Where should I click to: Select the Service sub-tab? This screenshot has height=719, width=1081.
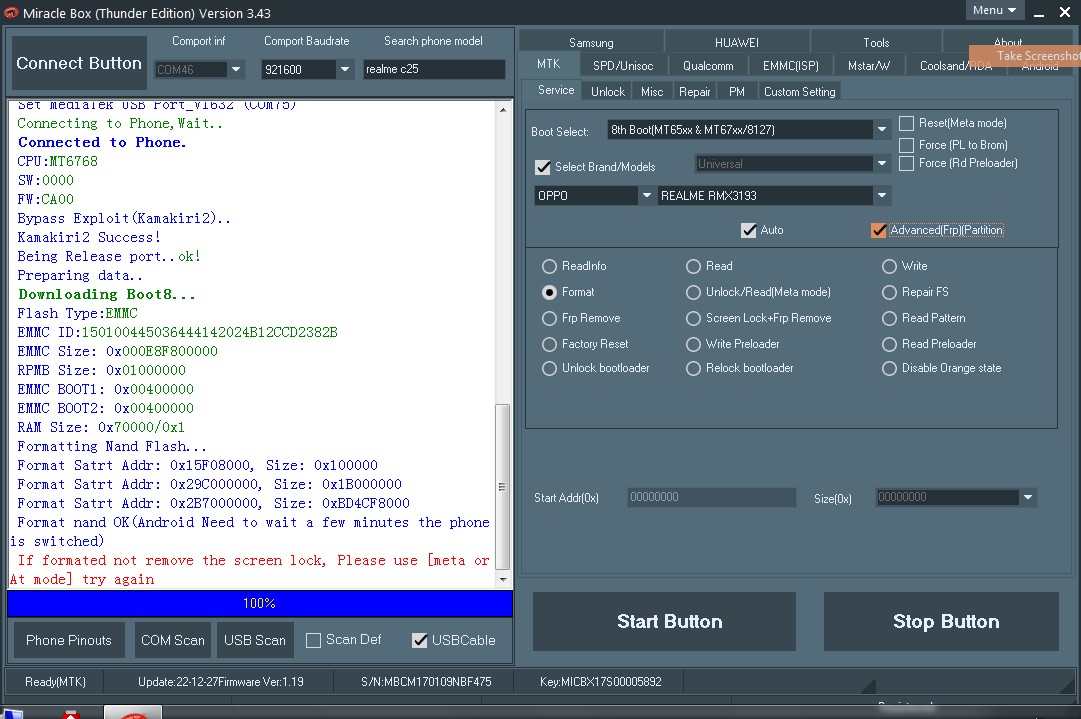point(556,90)
